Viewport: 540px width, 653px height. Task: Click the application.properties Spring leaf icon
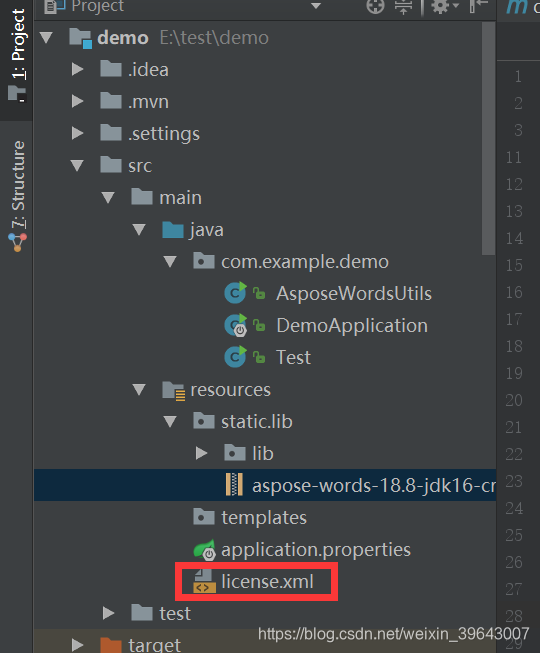pyautogui.click(x=205, y=549)
